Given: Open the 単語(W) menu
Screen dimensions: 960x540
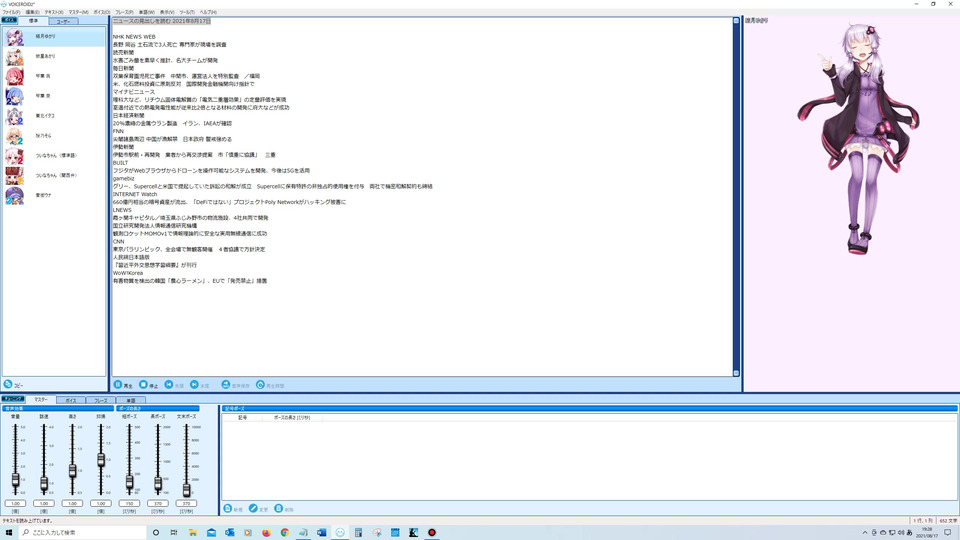Looking at the screenshot, I should click(146, 12).
